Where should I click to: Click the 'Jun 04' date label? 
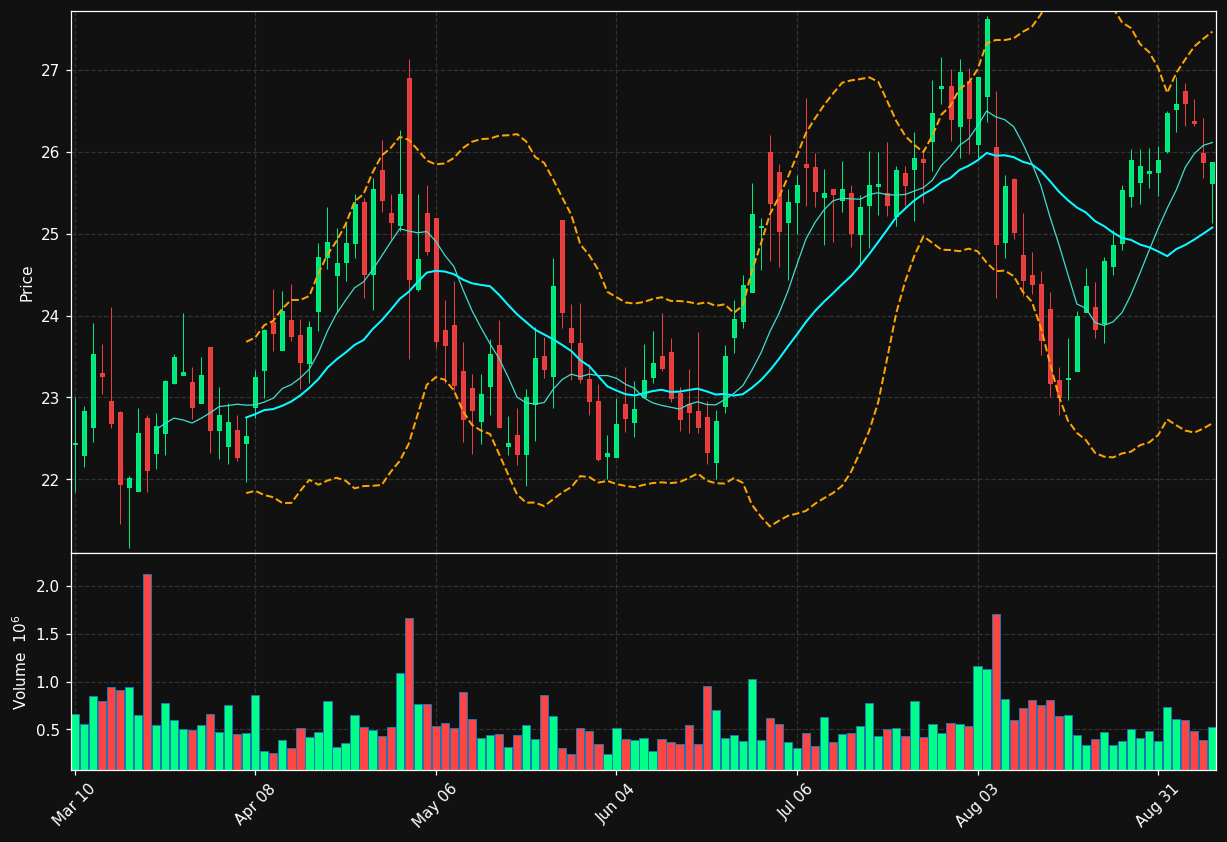615,804
